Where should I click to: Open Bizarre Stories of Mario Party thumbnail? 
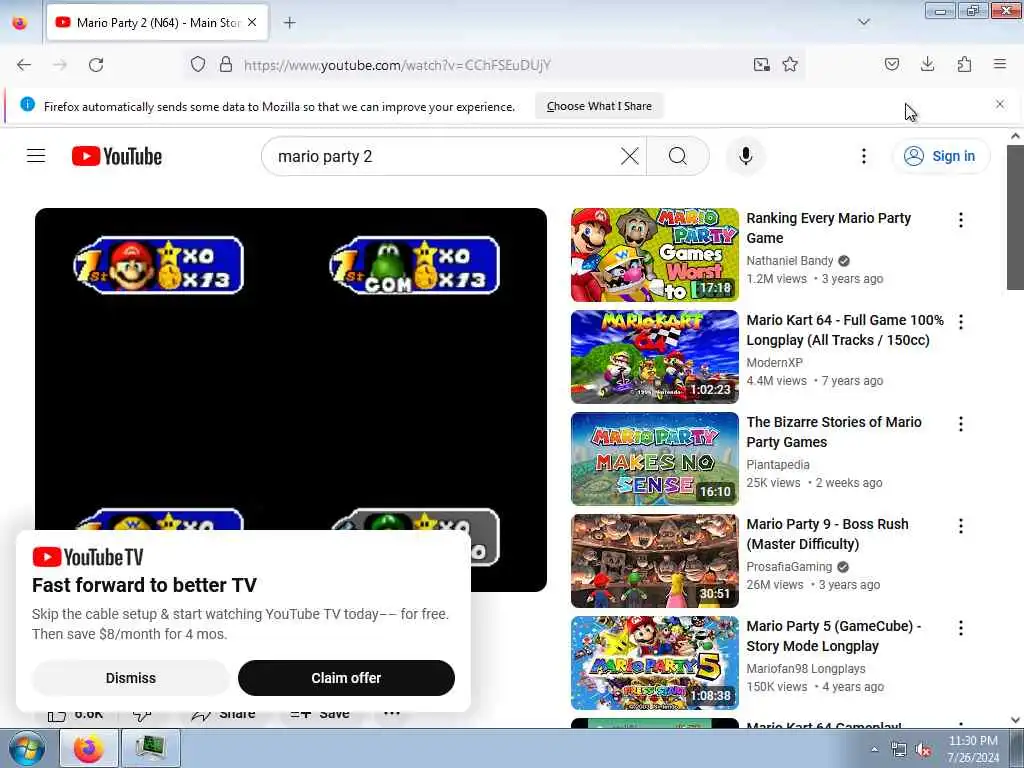coord(654,458)
